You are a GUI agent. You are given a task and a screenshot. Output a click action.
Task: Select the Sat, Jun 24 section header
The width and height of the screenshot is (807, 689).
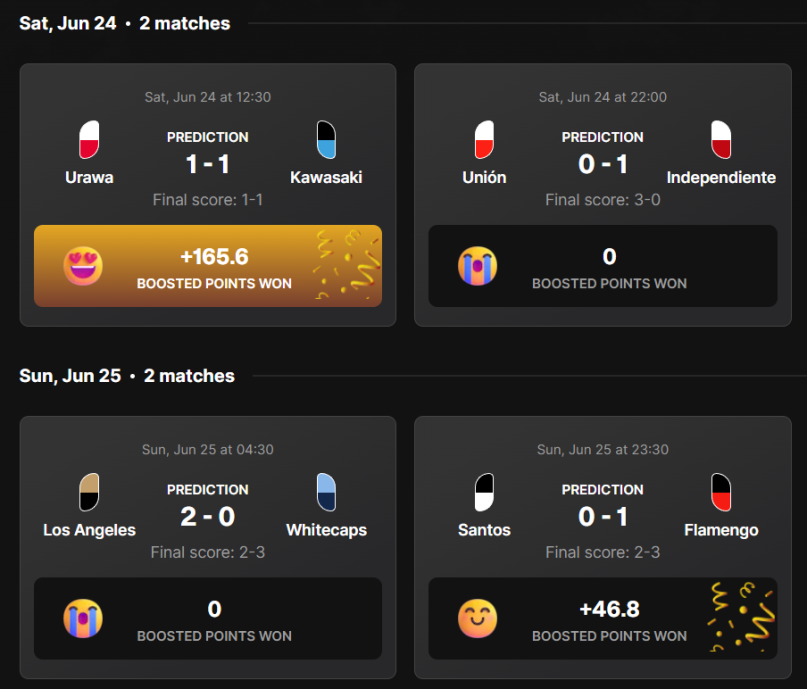click(125, 23)
